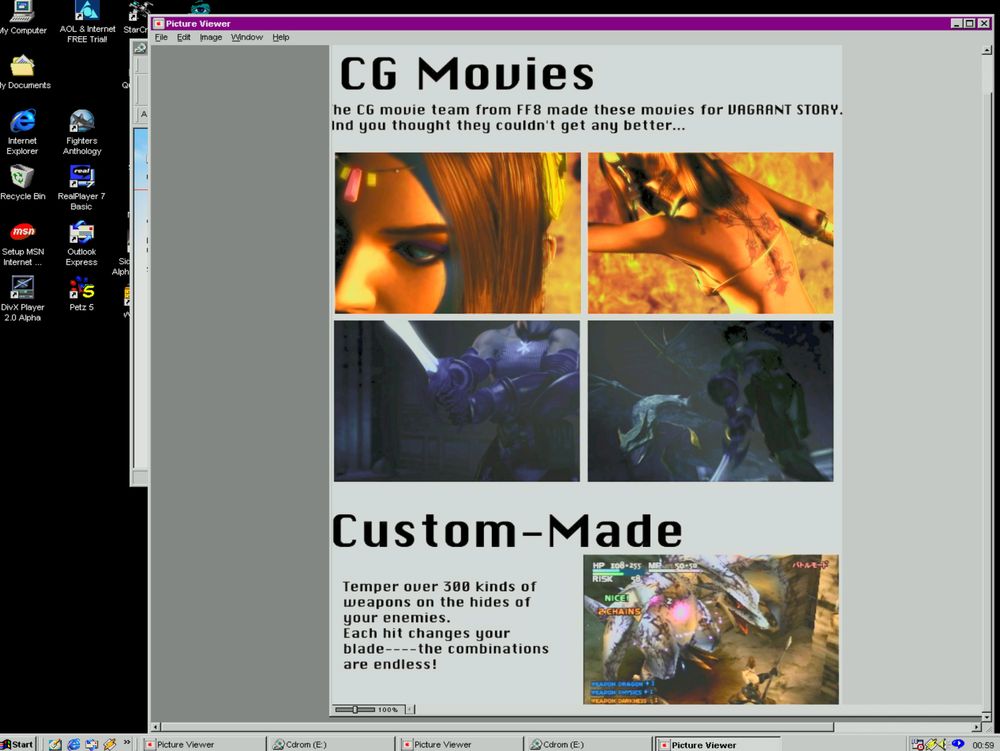This screenshot has height=751, width=1000.
Task: Click the horizontal scrollbar right arrow
Action: point(976,727)
